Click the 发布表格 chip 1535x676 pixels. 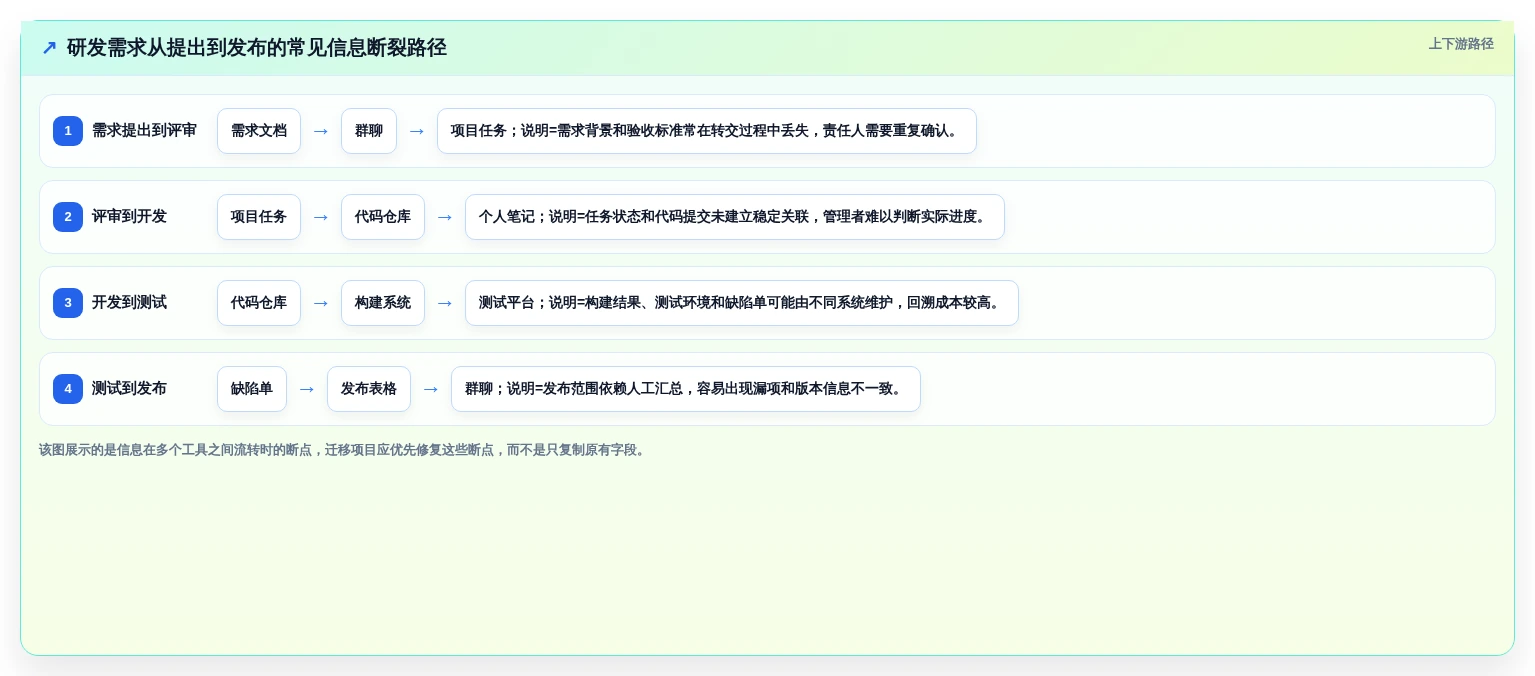pos(369,389)
